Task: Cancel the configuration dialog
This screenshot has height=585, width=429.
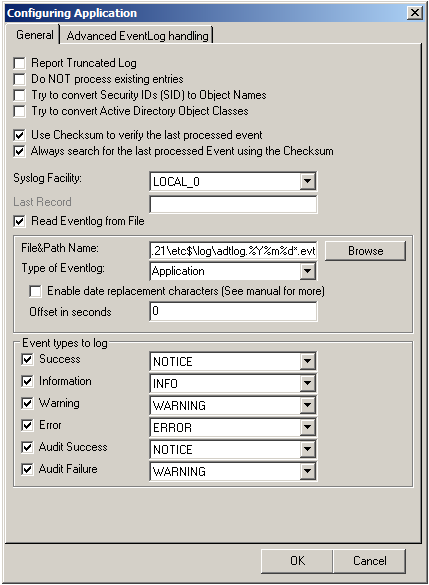Action: 369,561
